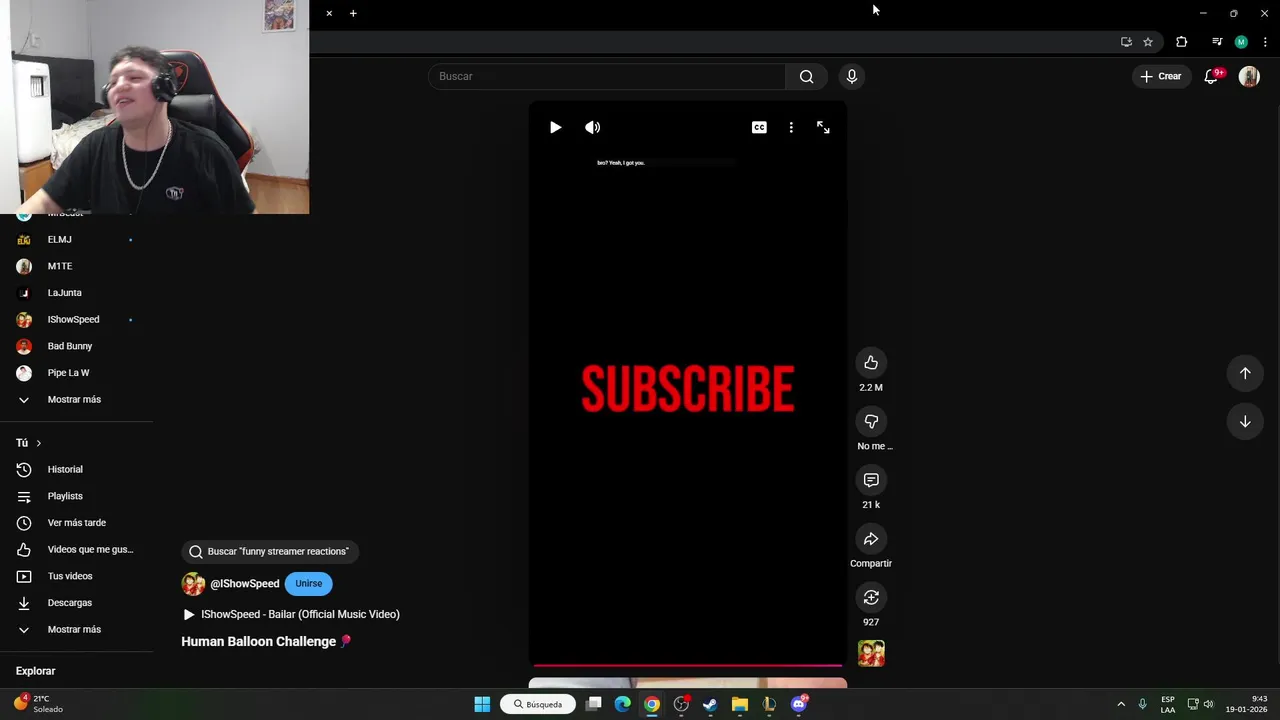Open Task View on the taskbar
This screenshot has width=1280, height=720.
click(593, 704)
